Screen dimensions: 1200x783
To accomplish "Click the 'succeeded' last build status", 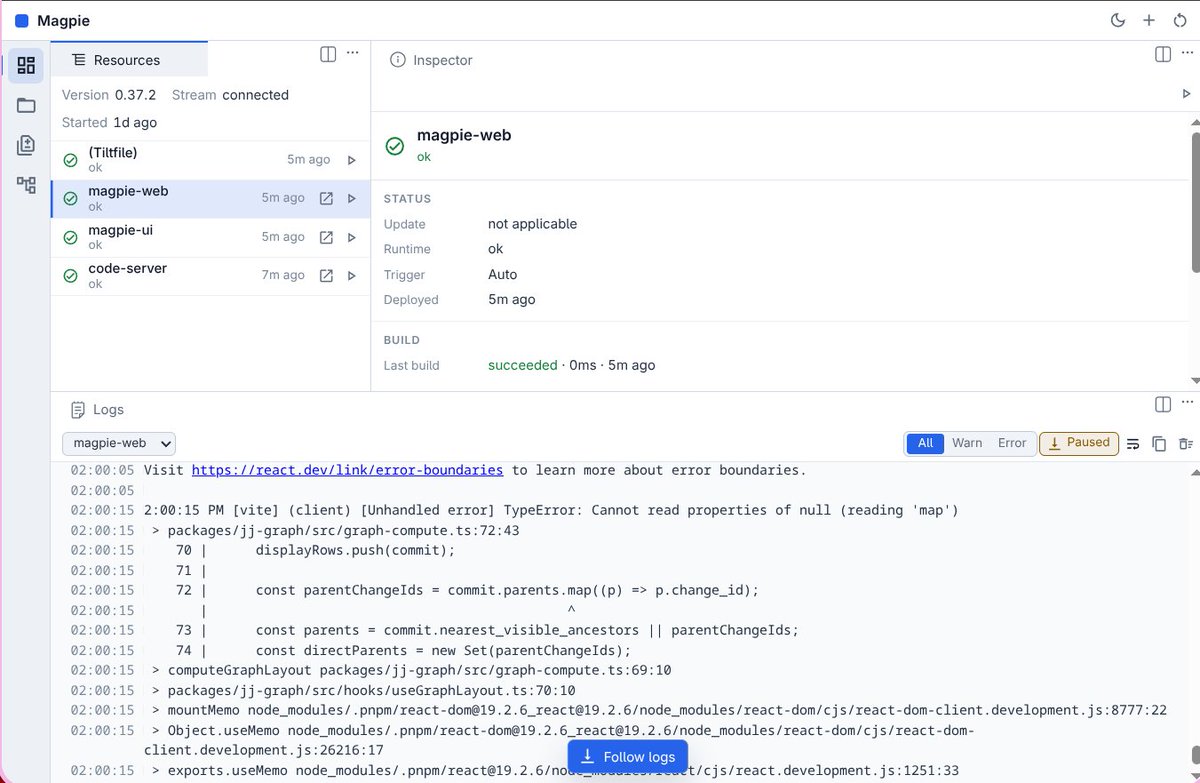I will pyautogui.click(x=523, y=365).
